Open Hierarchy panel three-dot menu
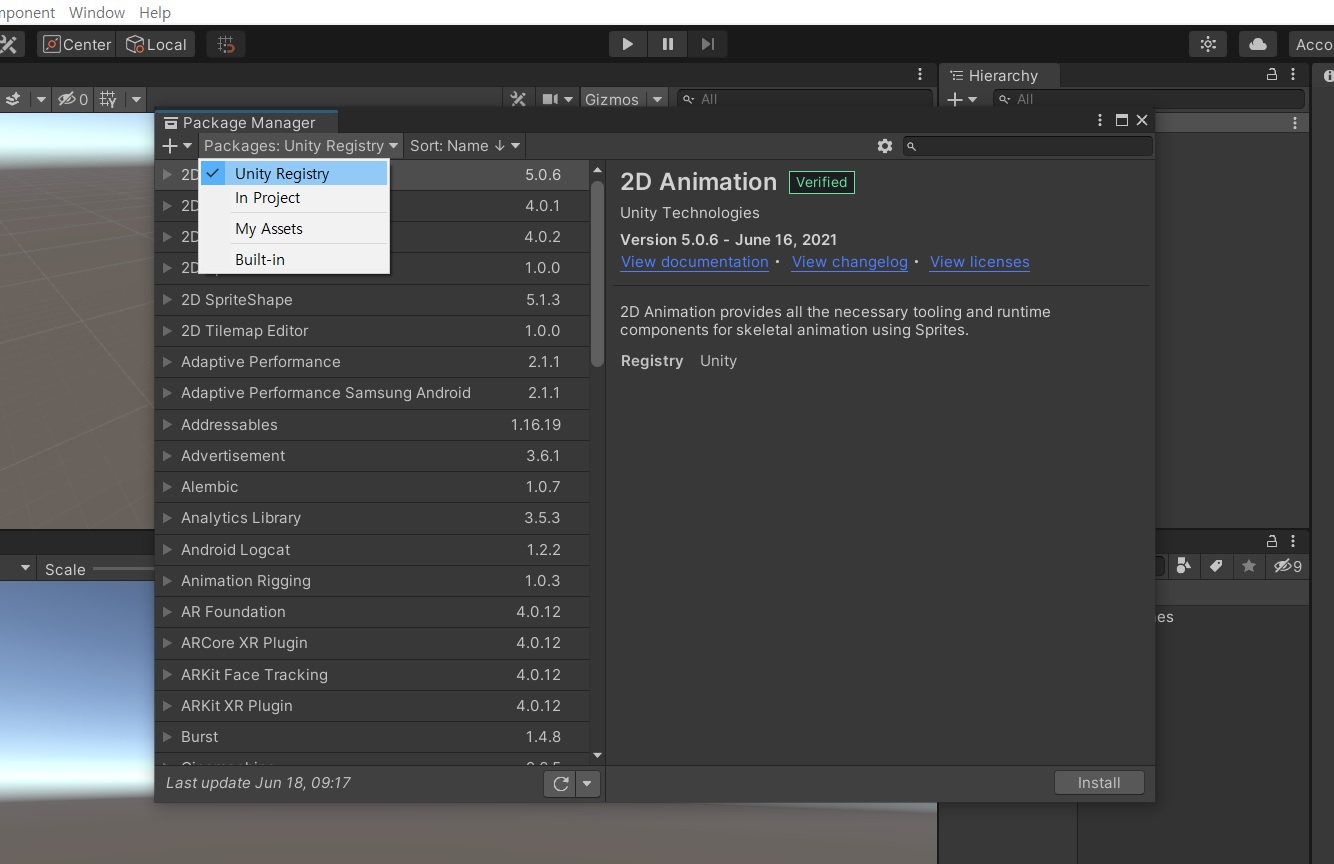This screenshot has height=864, width=1334. [x=1294, y=75]
